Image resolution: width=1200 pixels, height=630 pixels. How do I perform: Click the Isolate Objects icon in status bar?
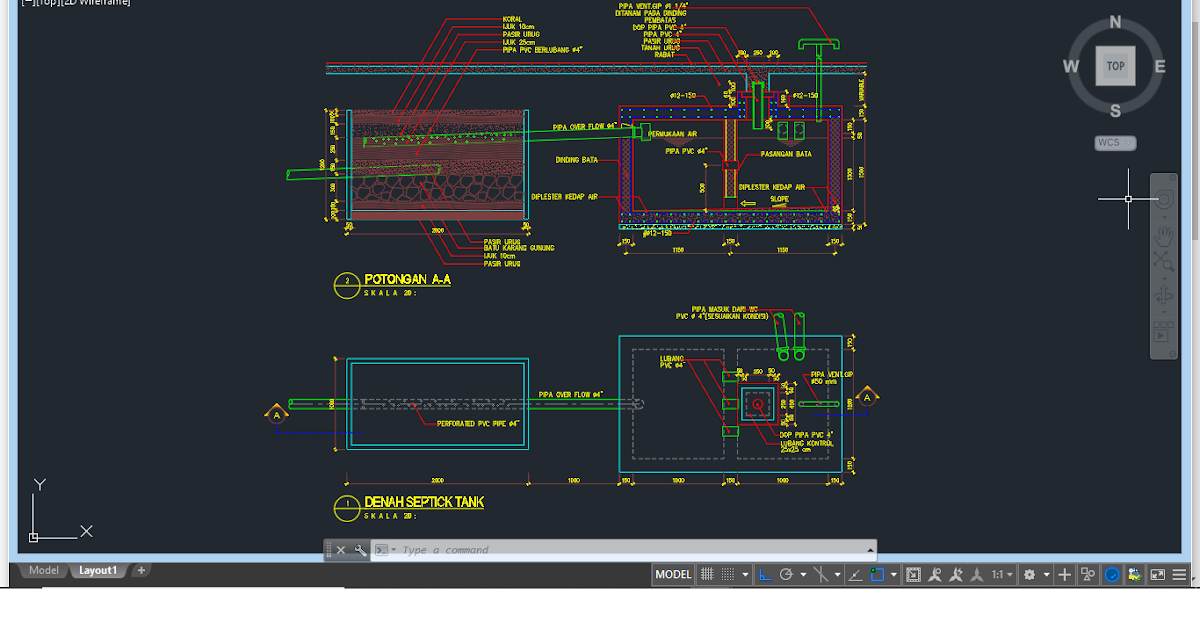[1087, 574]
